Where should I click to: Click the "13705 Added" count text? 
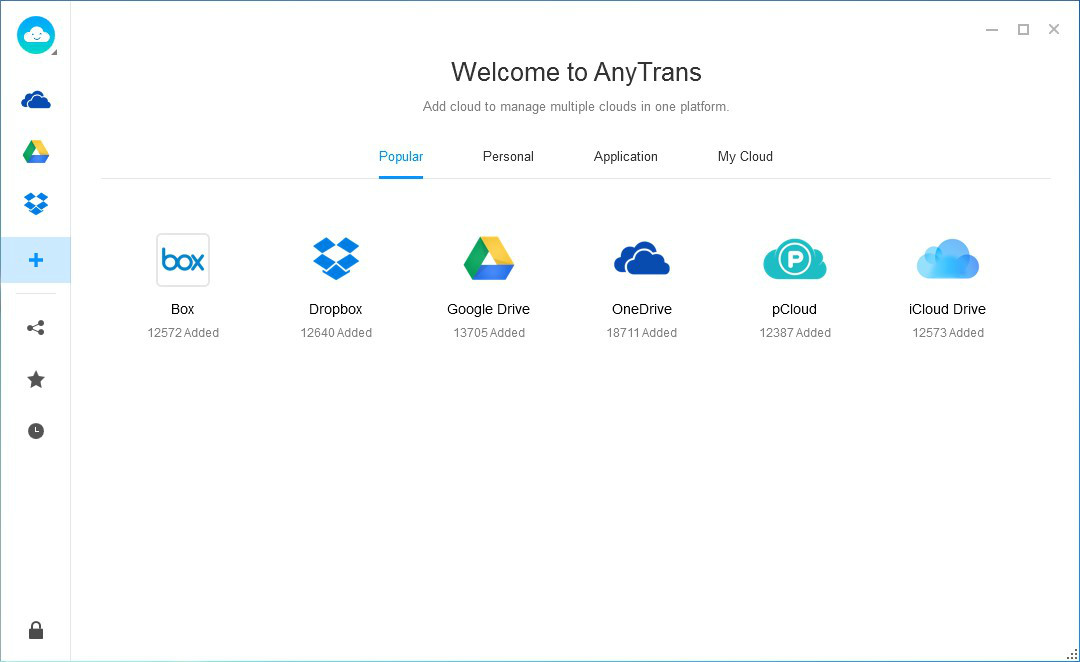(489, 333)
